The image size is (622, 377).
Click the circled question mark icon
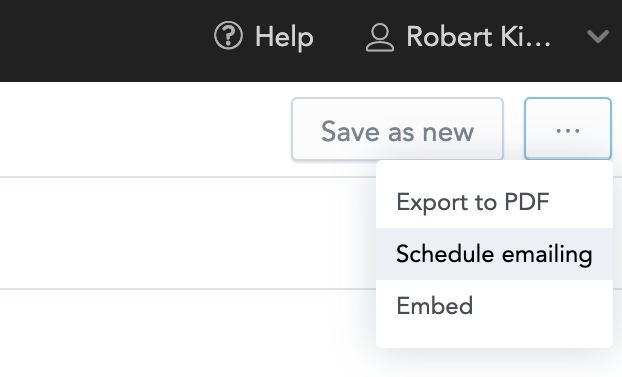[x=228, y=36]
